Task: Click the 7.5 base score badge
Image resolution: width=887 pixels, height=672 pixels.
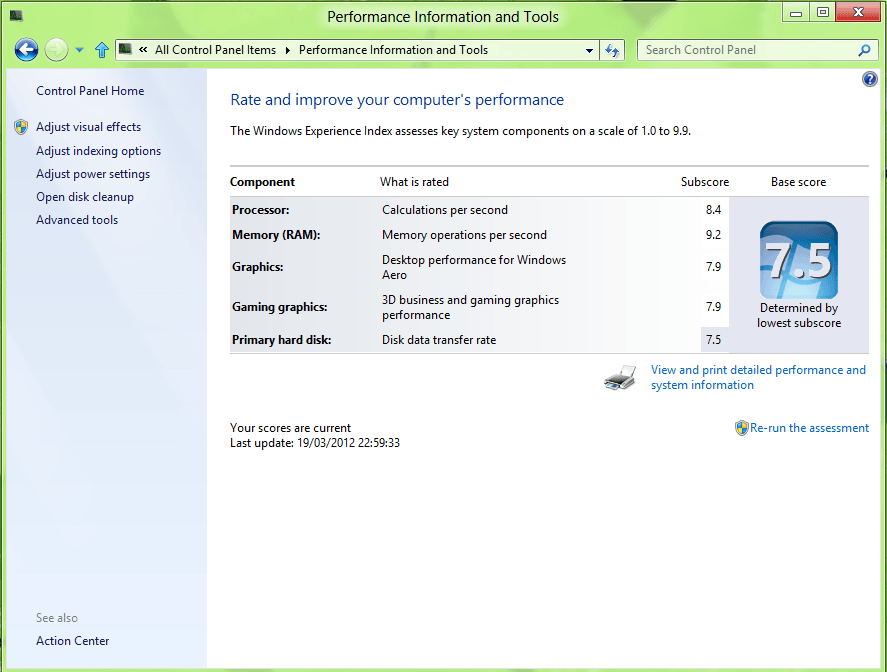Action: (799, 260)
